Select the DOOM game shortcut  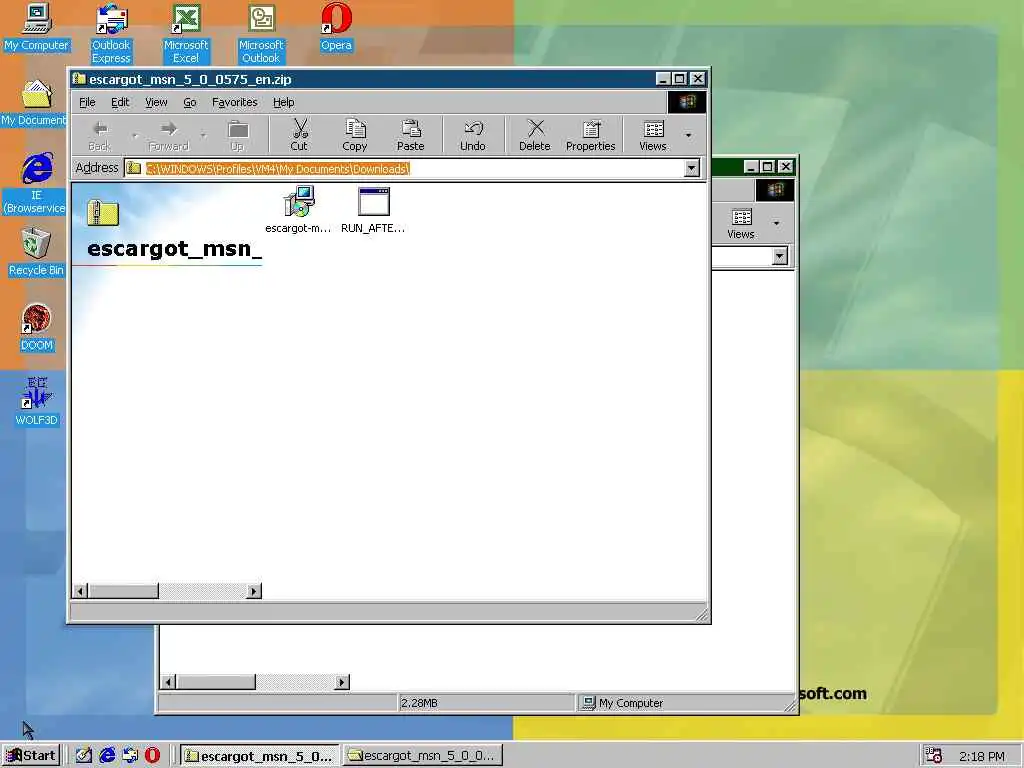click(x=37, y=327)
